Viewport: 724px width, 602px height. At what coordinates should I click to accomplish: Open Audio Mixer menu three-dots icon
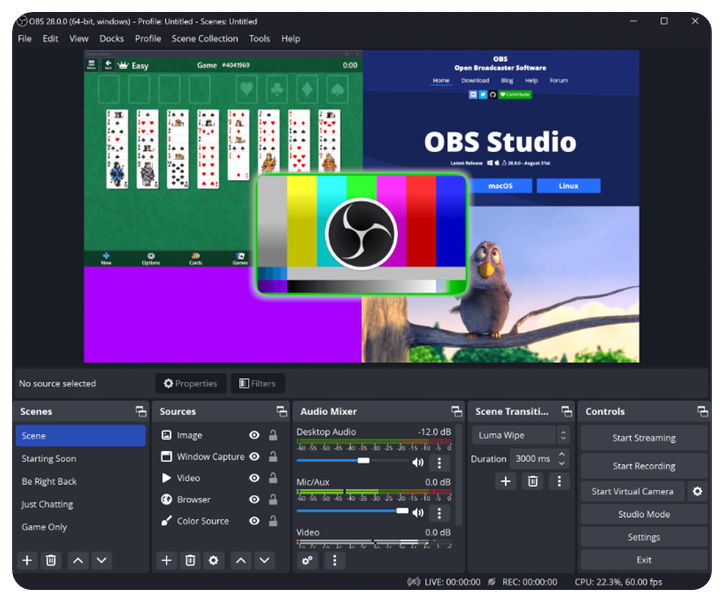click(x=335, y=560)
